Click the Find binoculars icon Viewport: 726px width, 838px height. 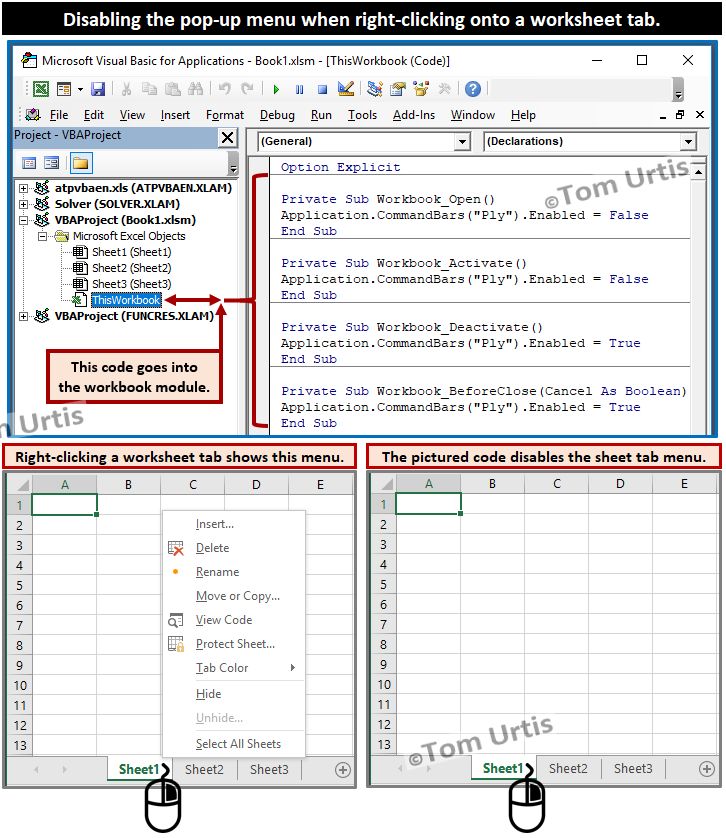click(x=195, y=89)
